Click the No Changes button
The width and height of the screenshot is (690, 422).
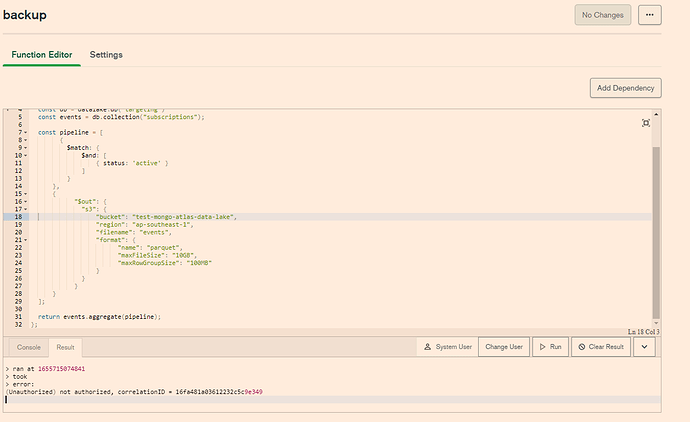point(603,15)
